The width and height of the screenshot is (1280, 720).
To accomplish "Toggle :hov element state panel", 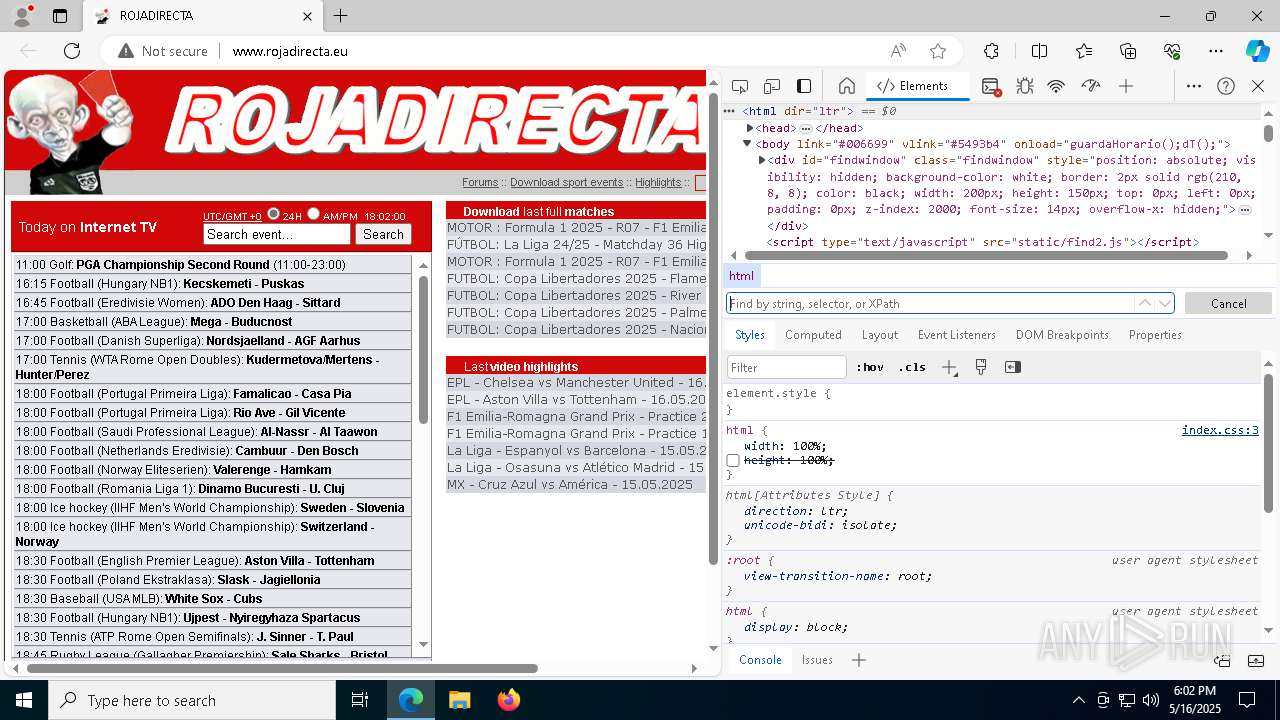I will 870,367.
